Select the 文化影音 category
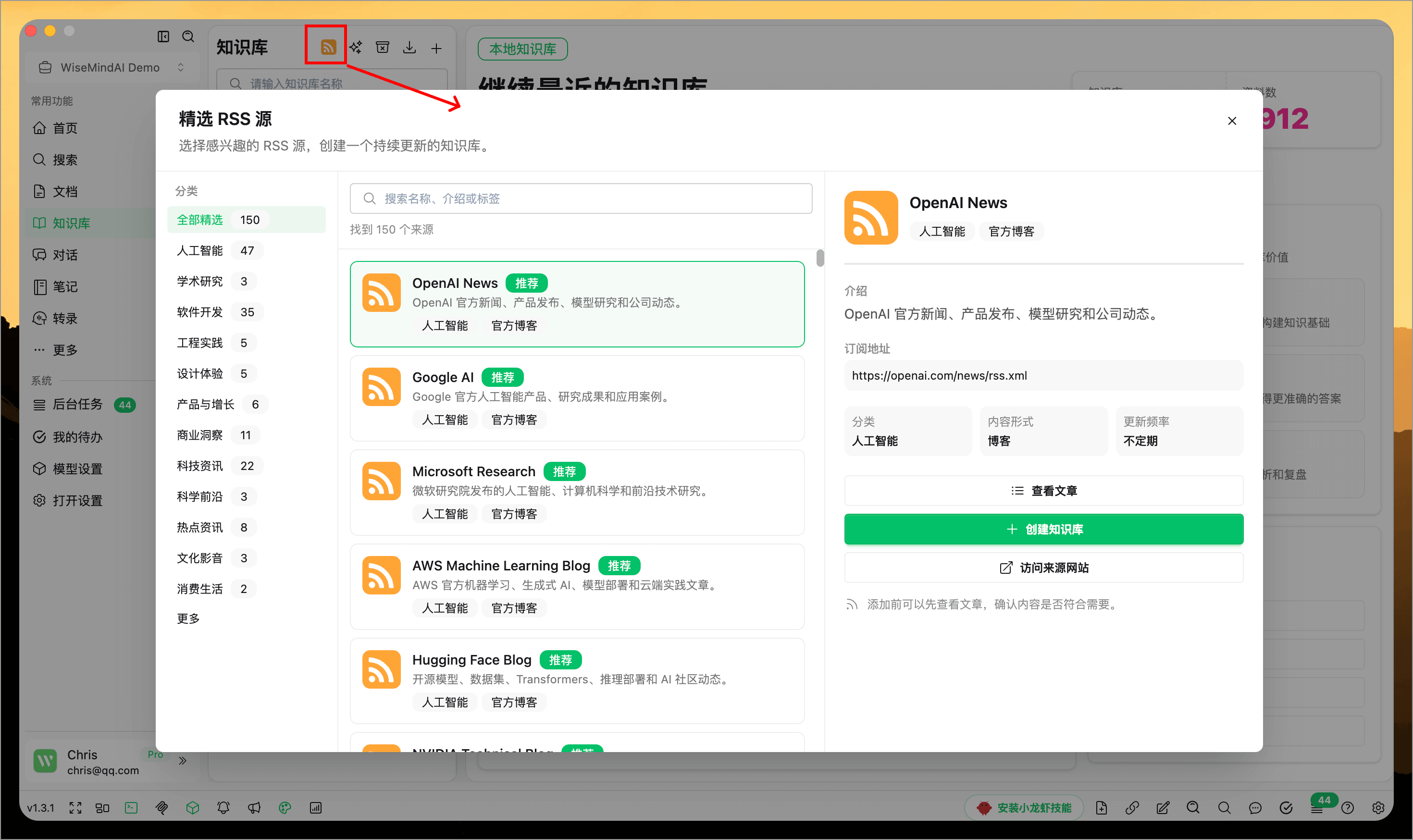 click(x=246, y=558)
